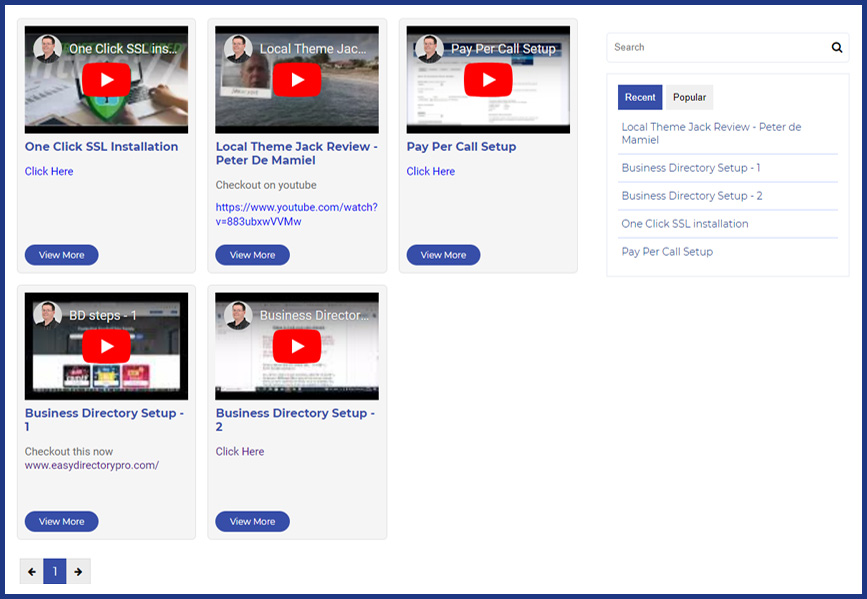Click View More on Business Directory Setup - 2
The image size is (867, 599).
[x=252, y=521]
